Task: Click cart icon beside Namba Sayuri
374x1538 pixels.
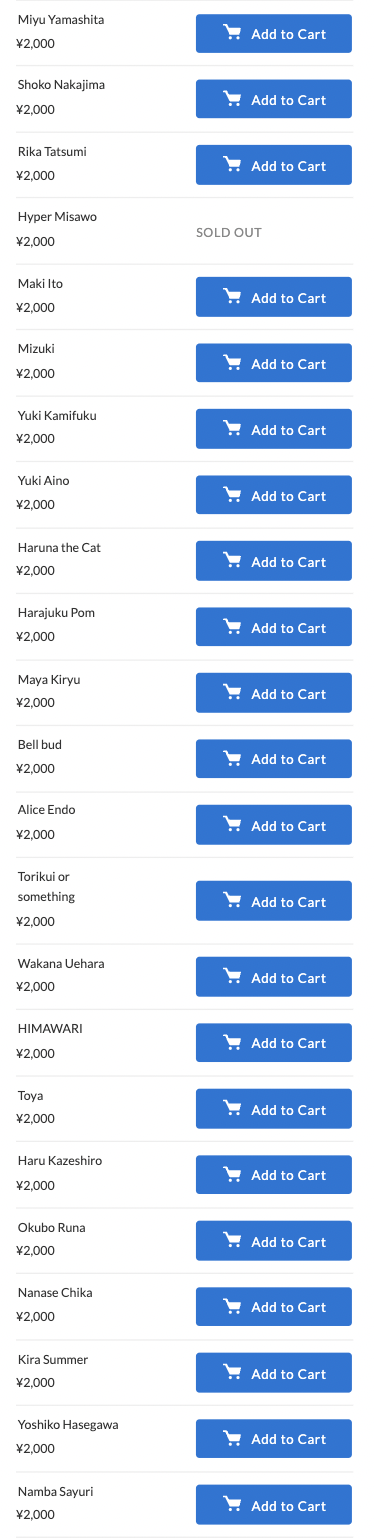Action: pos(232,1506)
